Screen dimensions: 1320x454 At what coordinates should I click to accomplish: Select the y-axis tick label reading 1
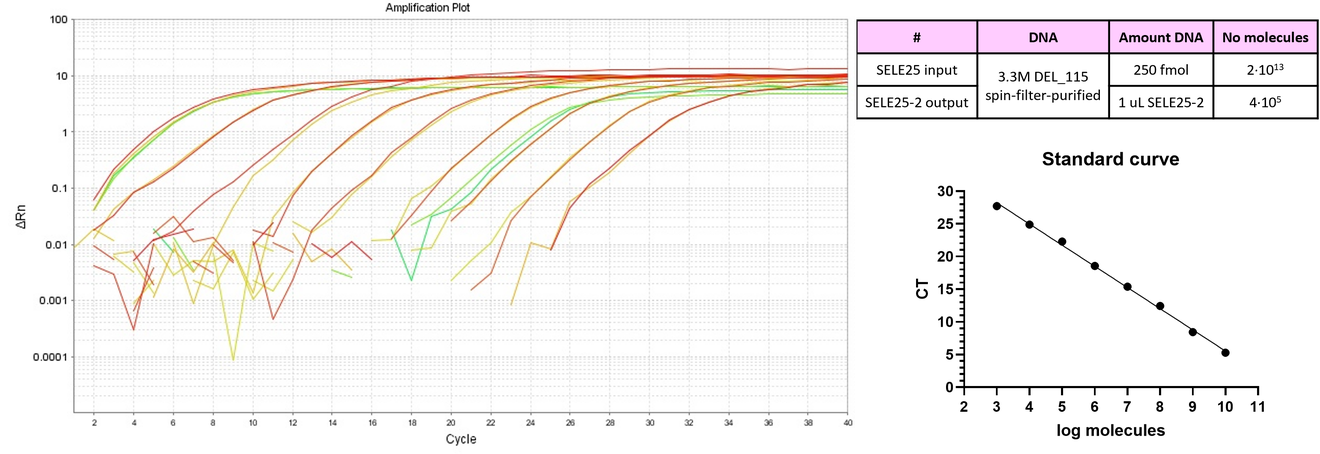pyautogui.click(x=64, y=132)
